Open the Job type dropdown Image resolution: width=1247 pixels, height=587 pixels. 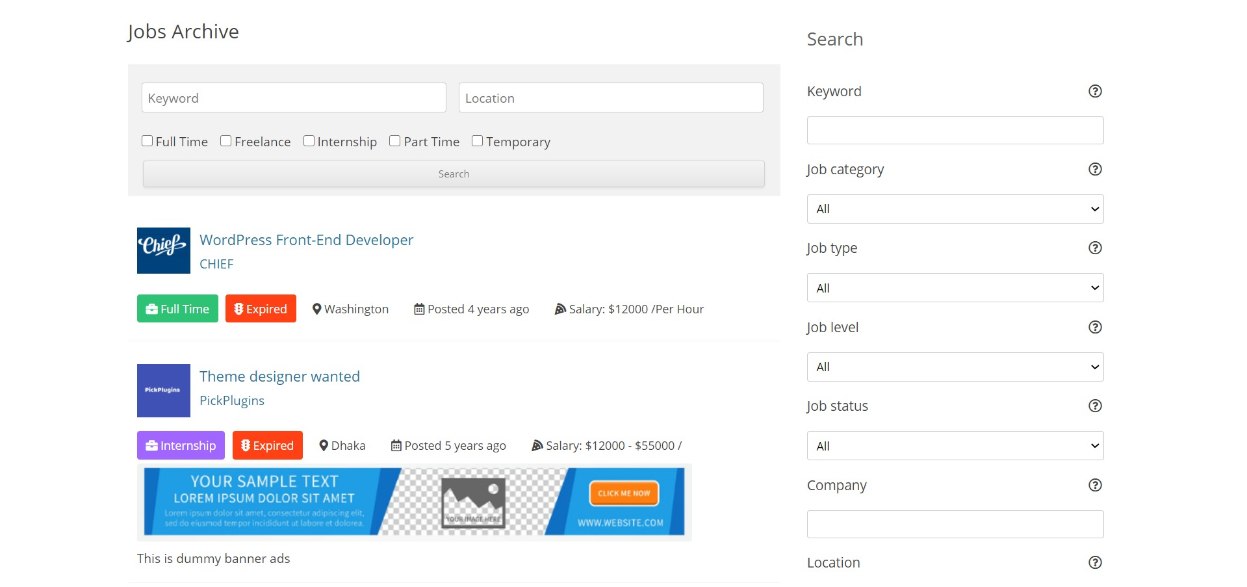pos(955,288)
